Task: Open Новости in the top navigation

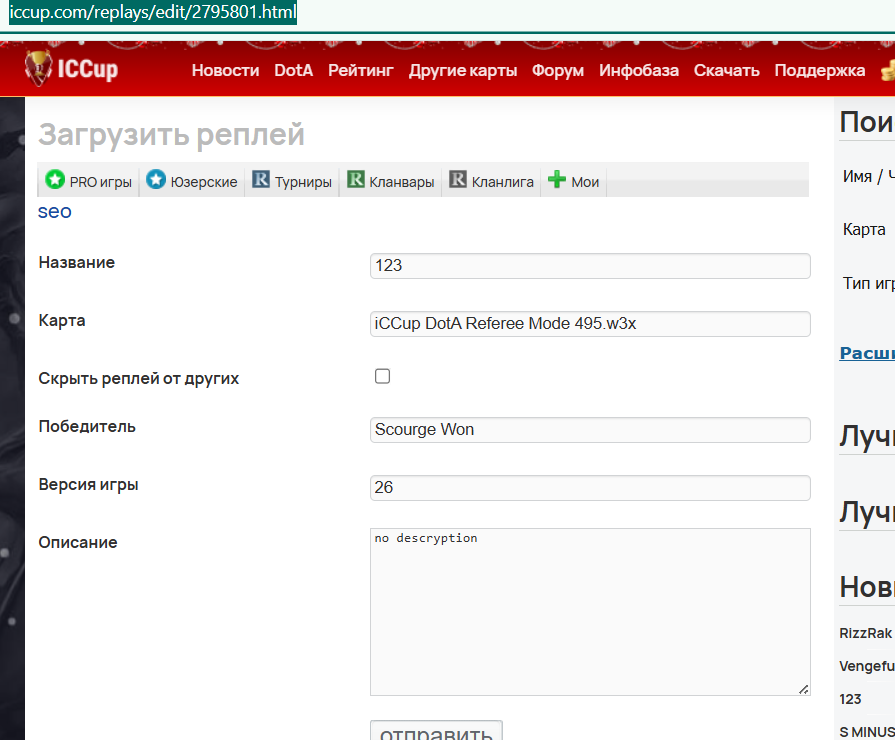Action: (225, 70)
